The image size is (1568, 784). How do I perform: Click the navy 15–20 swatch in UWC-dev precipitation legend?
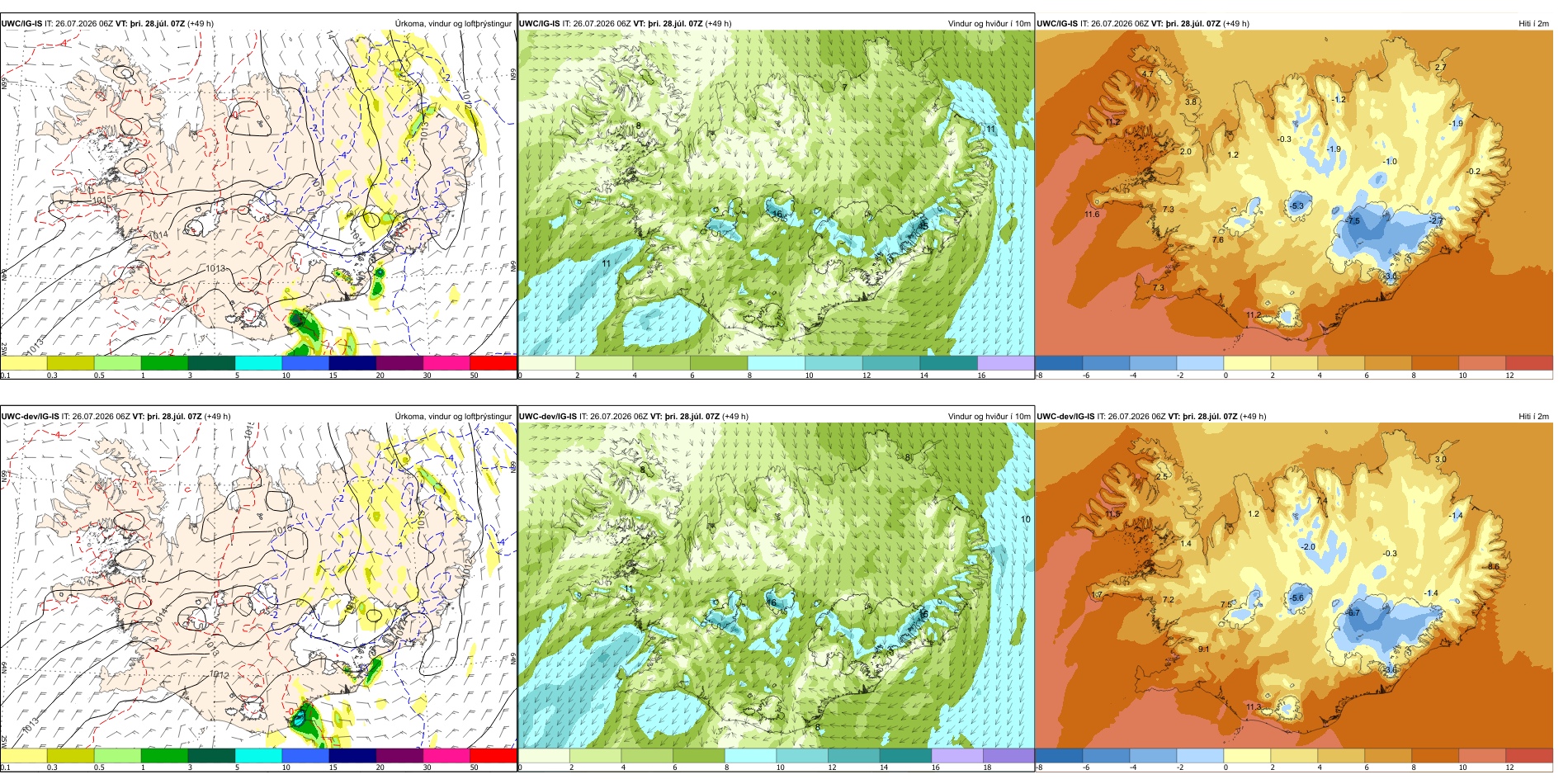click(352, 755)
